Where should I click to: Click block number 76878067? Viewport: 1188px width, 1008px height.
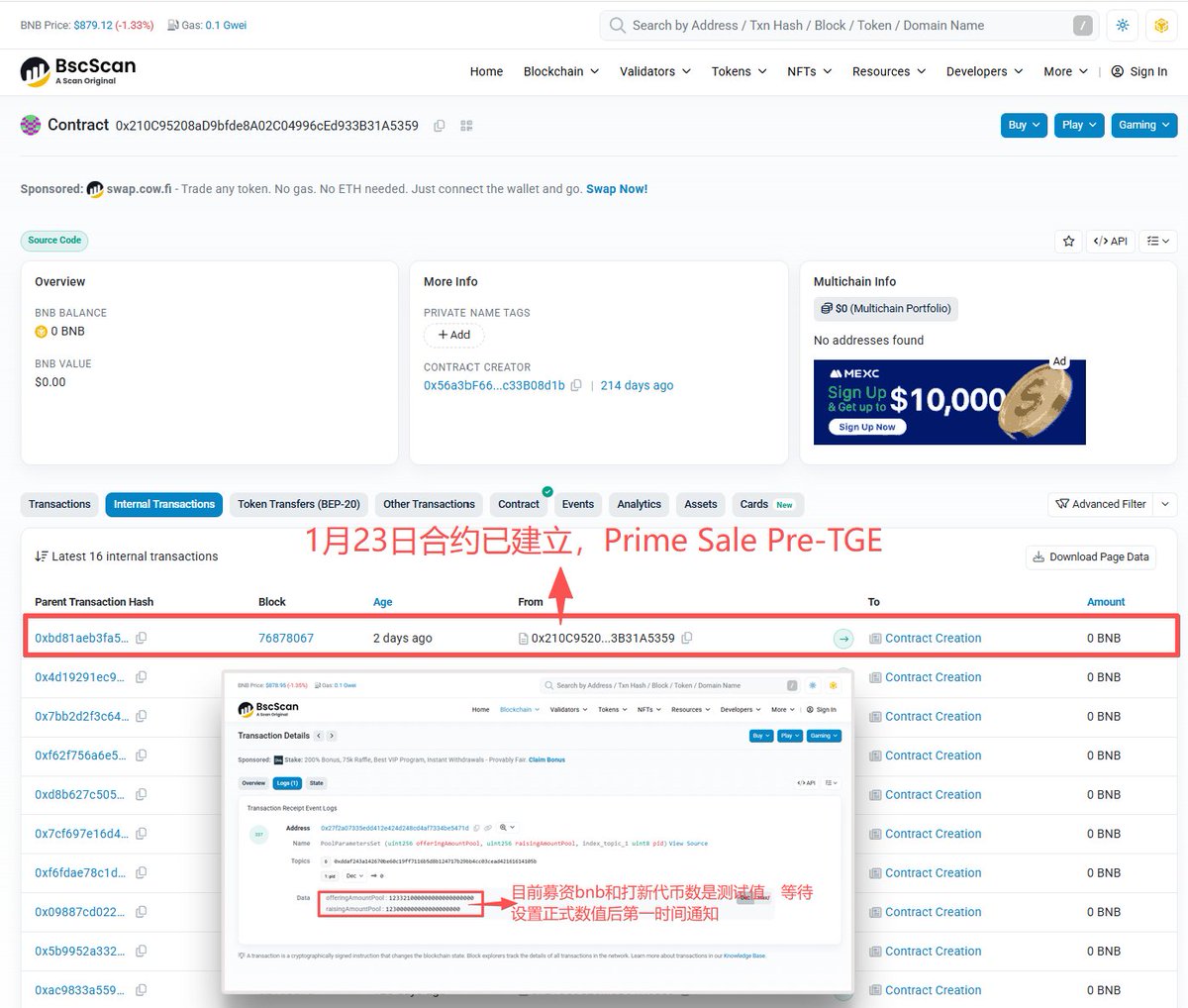pos(286,638)
